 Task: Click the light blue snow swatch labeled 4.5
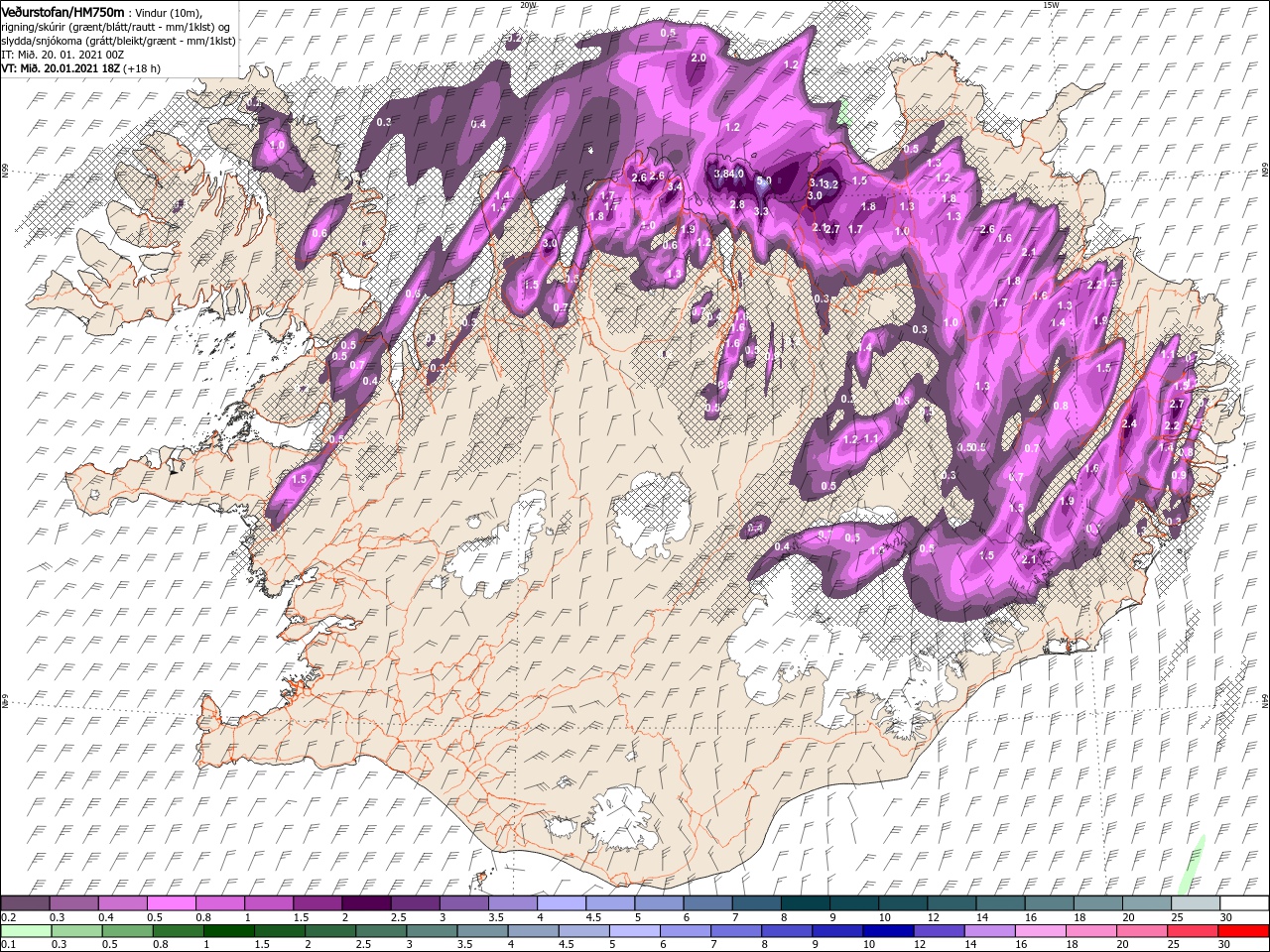click(610, 902)
